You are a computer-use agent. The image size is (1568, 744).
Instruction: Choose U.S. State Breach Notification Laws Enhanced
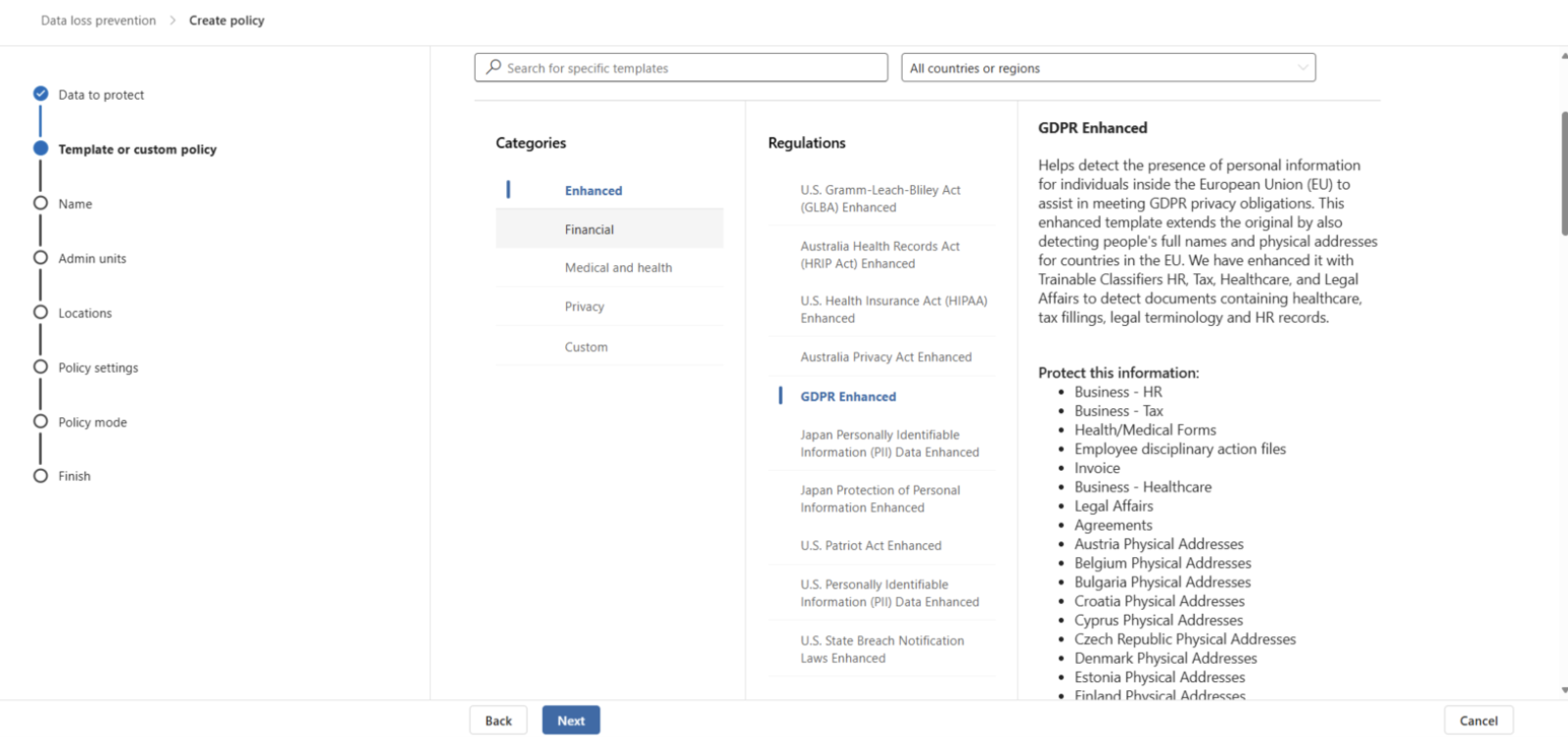[x=881, y=649]
